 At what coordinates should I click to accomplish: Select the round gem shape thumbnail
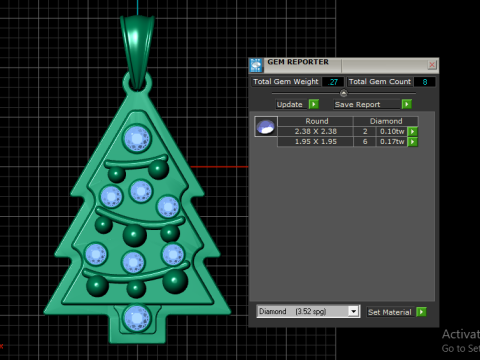click(x=266, y=127)
